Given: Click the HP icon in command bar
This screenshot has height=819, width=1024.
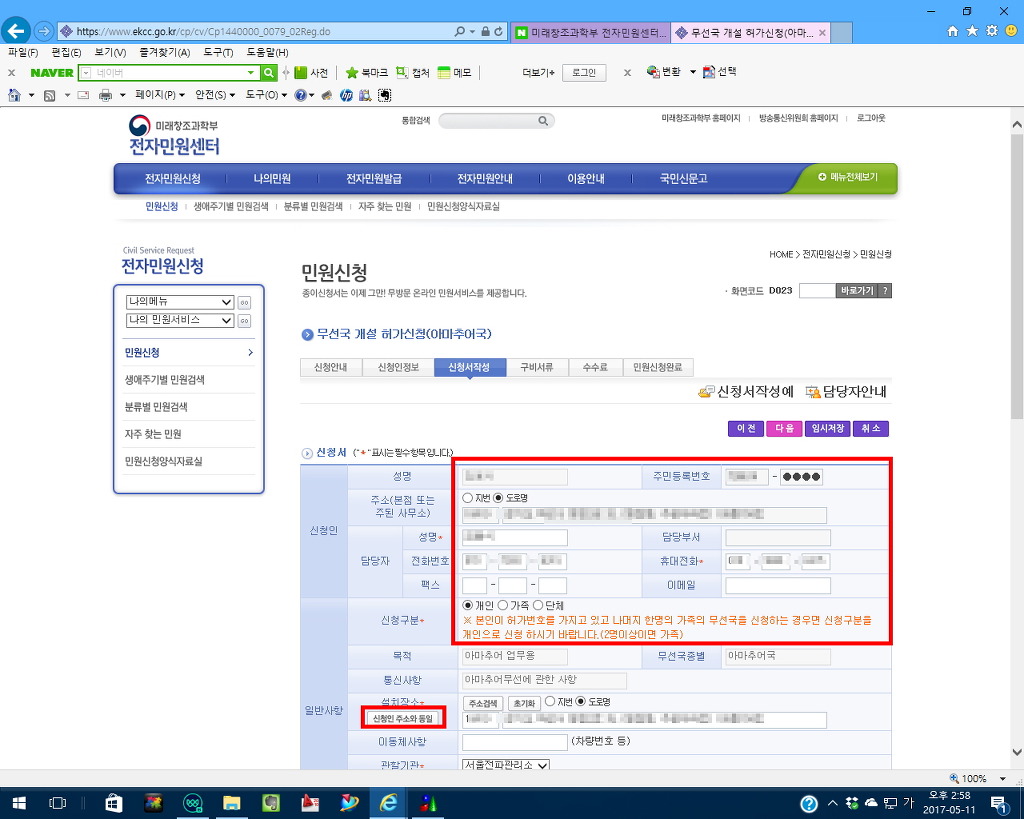Looking at the screenshot, I should click(x=346, y=95).
